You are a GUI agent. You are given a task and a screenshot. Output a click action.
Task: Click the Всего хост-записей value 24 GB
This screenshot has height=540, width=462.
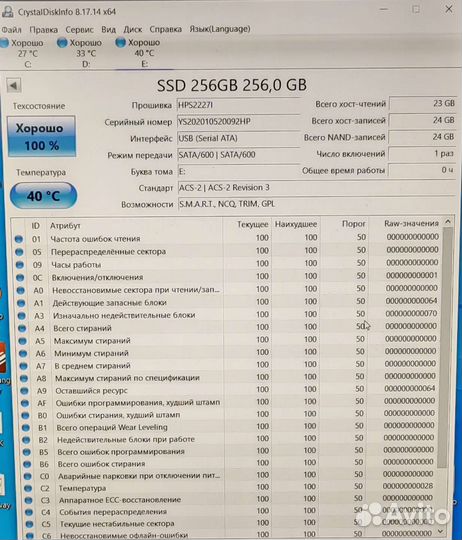coord(423,120)
